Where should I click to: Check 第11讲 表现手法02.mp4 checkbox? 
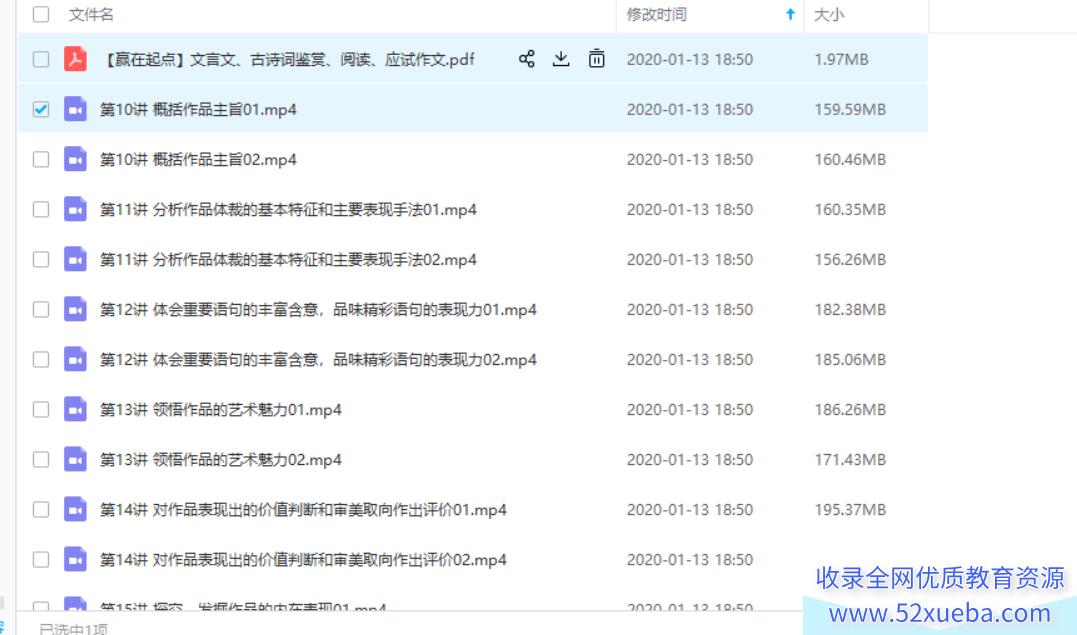pyautogui.click(x=41, y=260)
